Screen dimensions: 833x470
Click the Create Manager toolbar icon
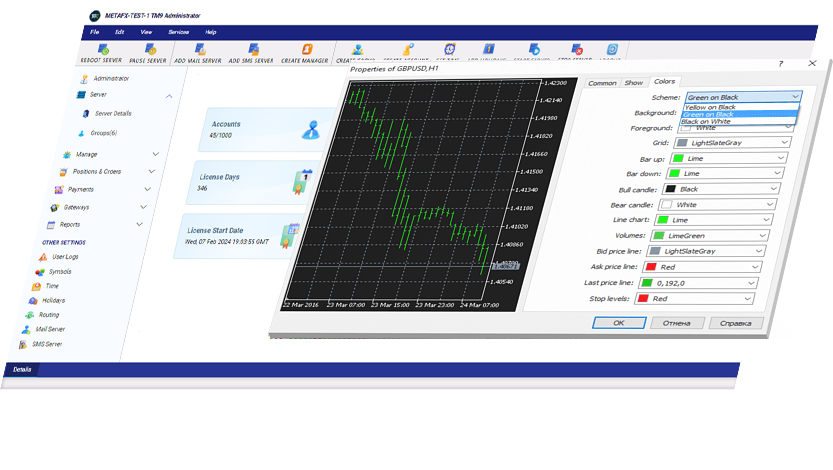[307, 49]
